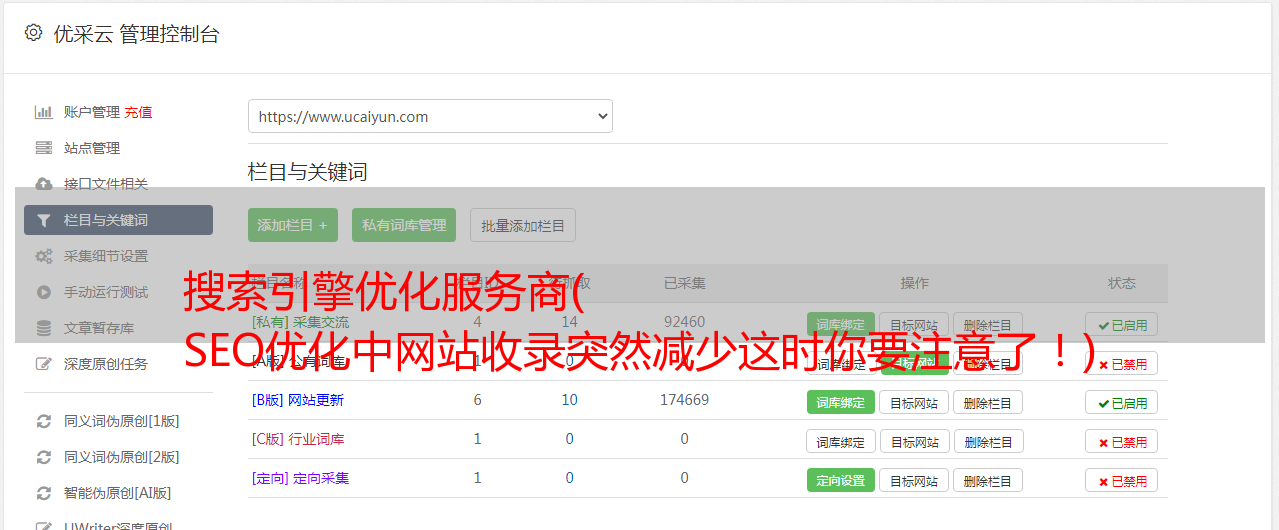Open 手动运行测试 in the sidebar

106,292
